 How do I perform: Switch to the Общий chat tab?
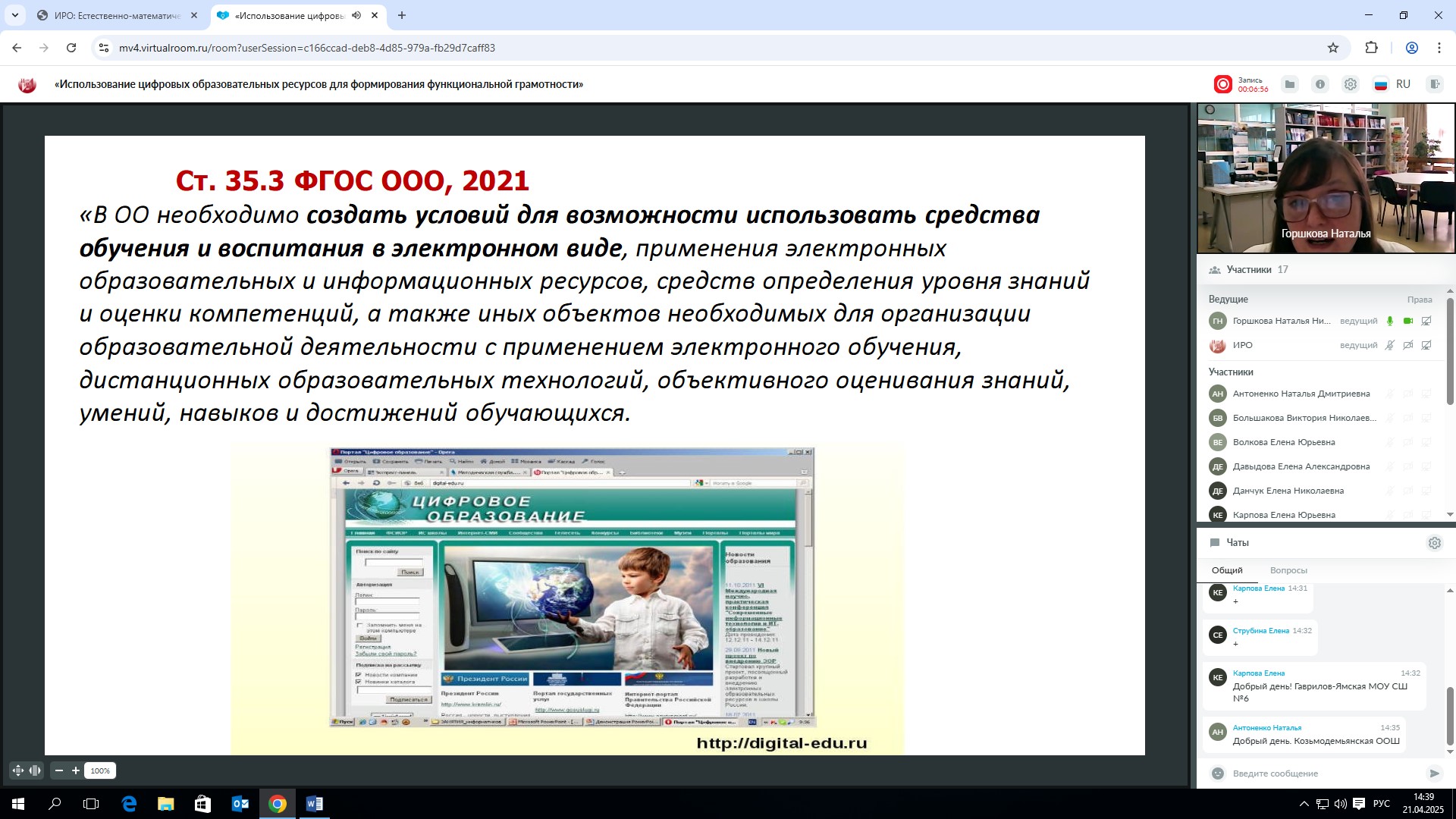pyautogui.click(x=1227, y=570)
